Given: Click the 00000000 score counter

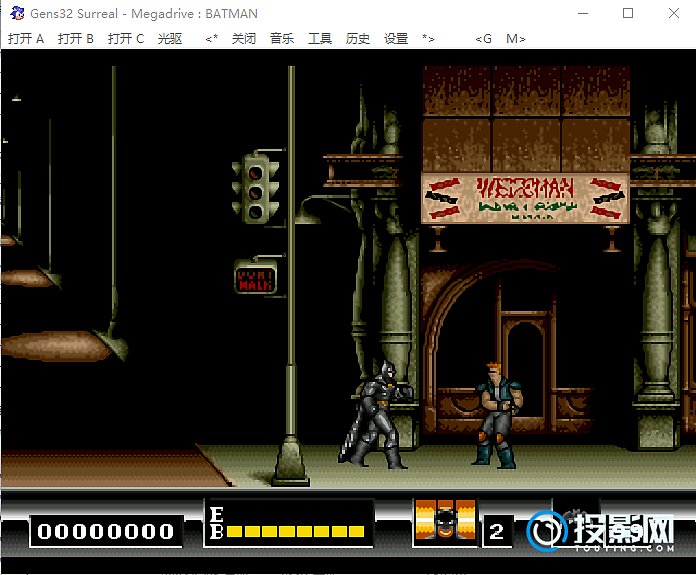Looking at the screenshot, I should pos(106,531).
